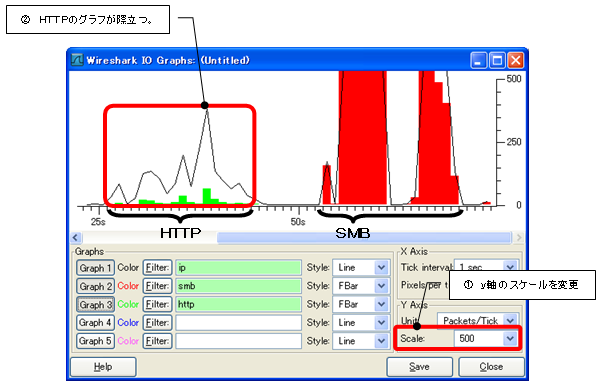The image size is (599, 384).
Task: Open Graph 2 Style dropdown (FBar)
Action: point(361,286)
